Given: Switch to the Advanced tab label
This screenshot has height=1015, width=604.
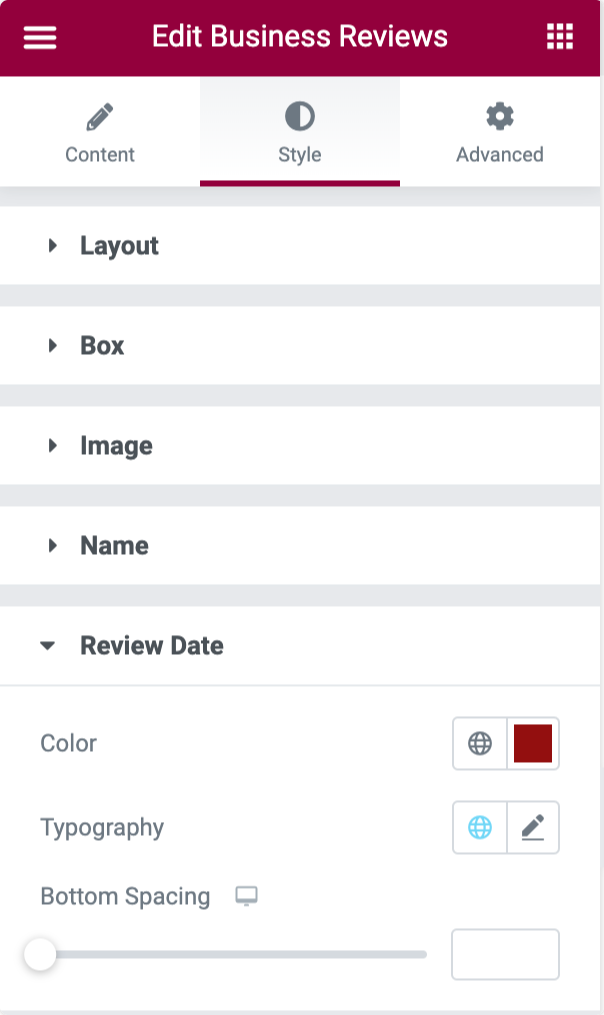Looking at the screenshot, I should click(x=500, y=154).
